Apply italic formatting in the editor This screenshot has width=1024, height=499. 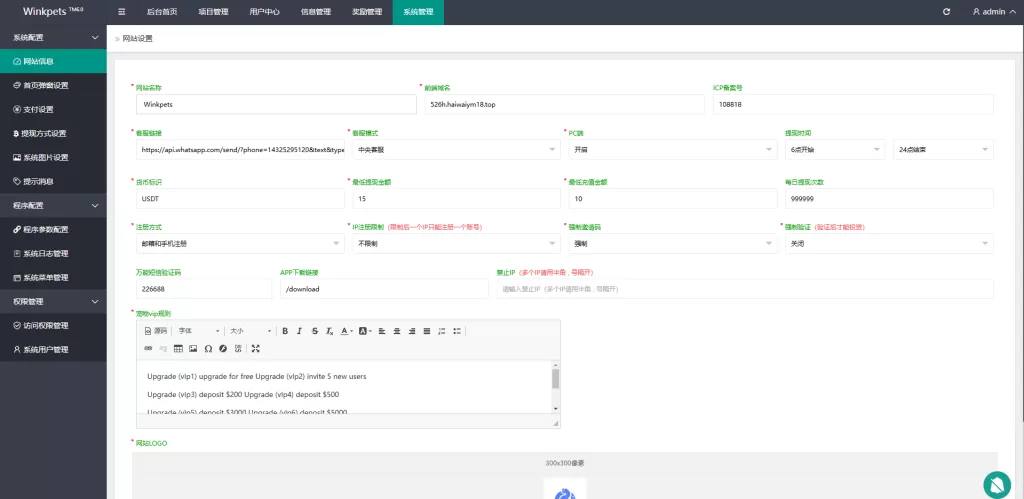pos(300,331)
